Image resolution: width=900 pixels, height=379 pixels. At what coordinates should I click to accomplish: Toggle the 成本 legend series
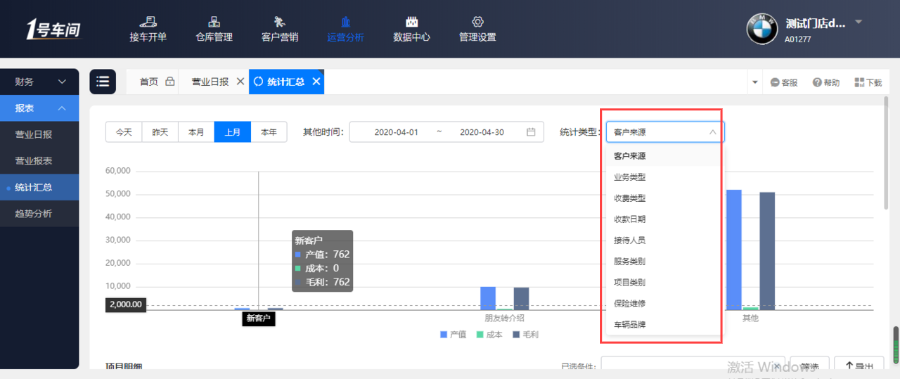pos(490,334)
